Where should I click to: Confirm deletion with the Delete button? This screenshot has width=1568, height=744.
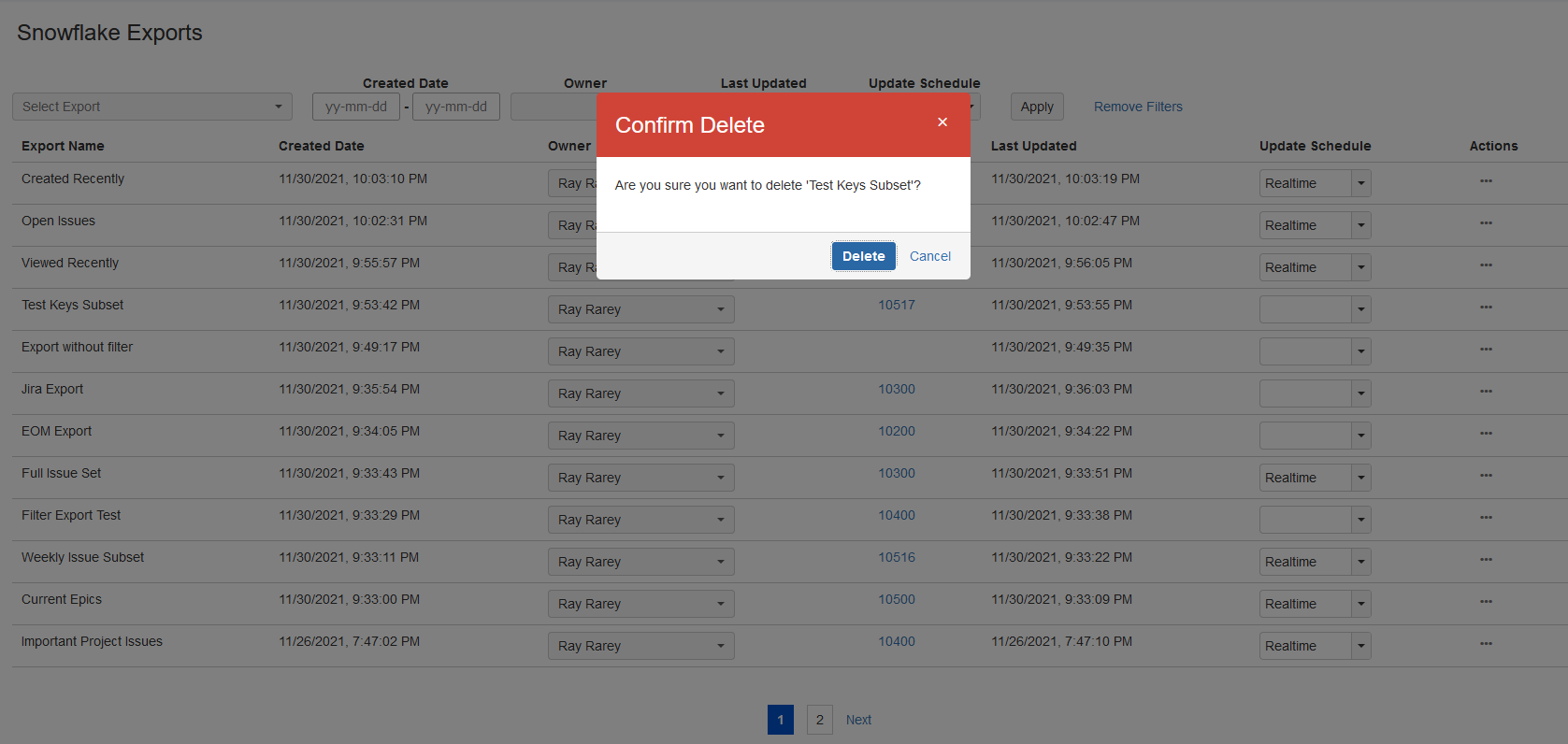click(x=863, y=256)
